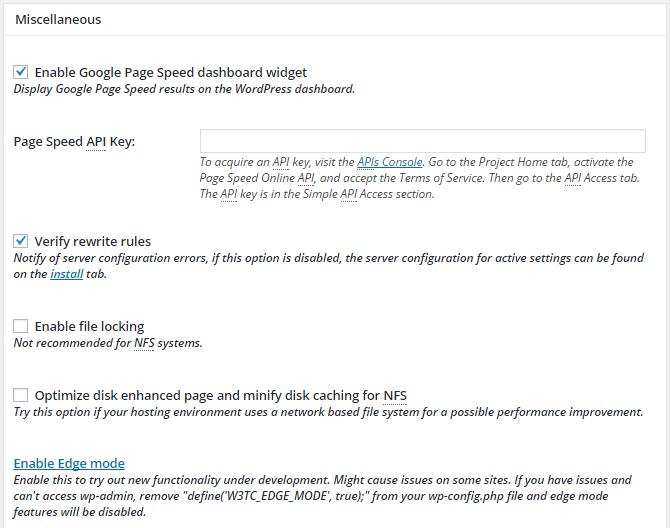Open the APIs Console link

point(390,162)
